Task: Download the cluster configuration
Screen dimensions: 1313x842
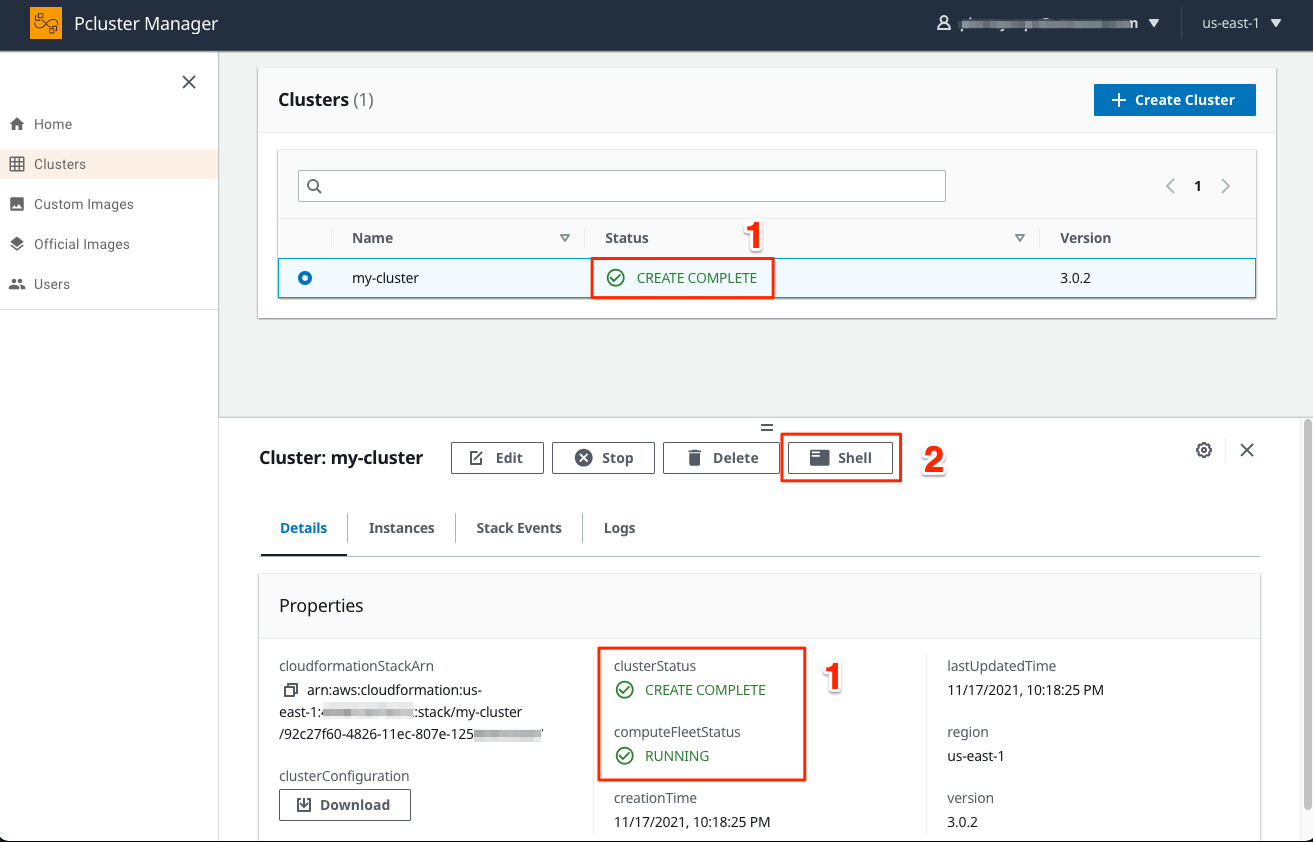Action: [x=345, y=805]
